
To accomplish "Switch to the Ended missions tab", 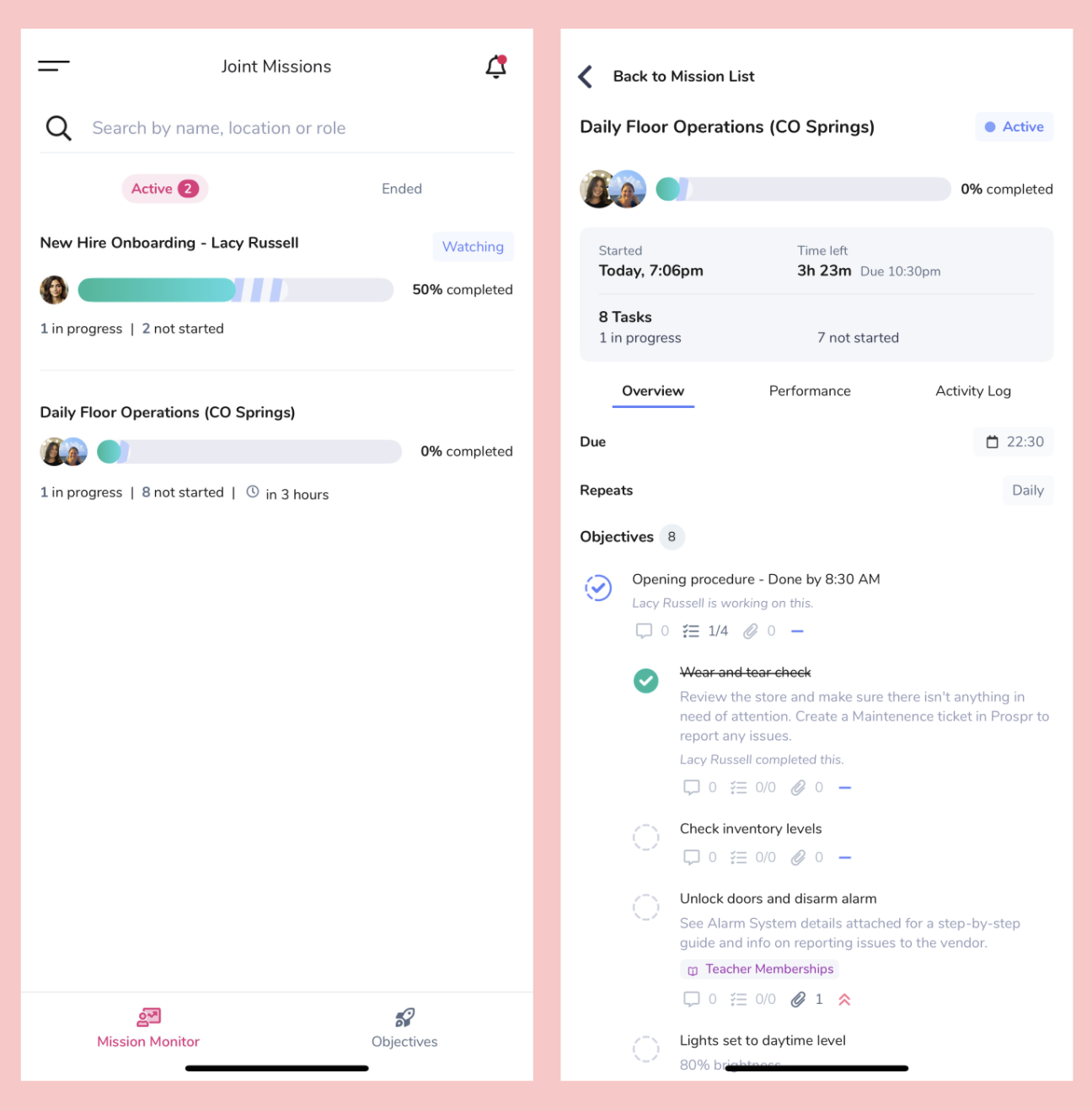I will (x=402, y=189).
